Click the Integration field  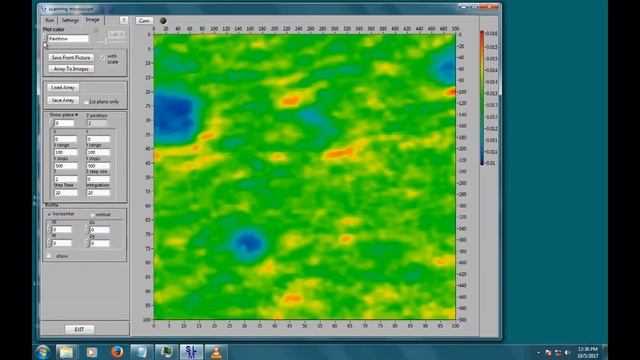pyautogui.click(x=98, y=192)
